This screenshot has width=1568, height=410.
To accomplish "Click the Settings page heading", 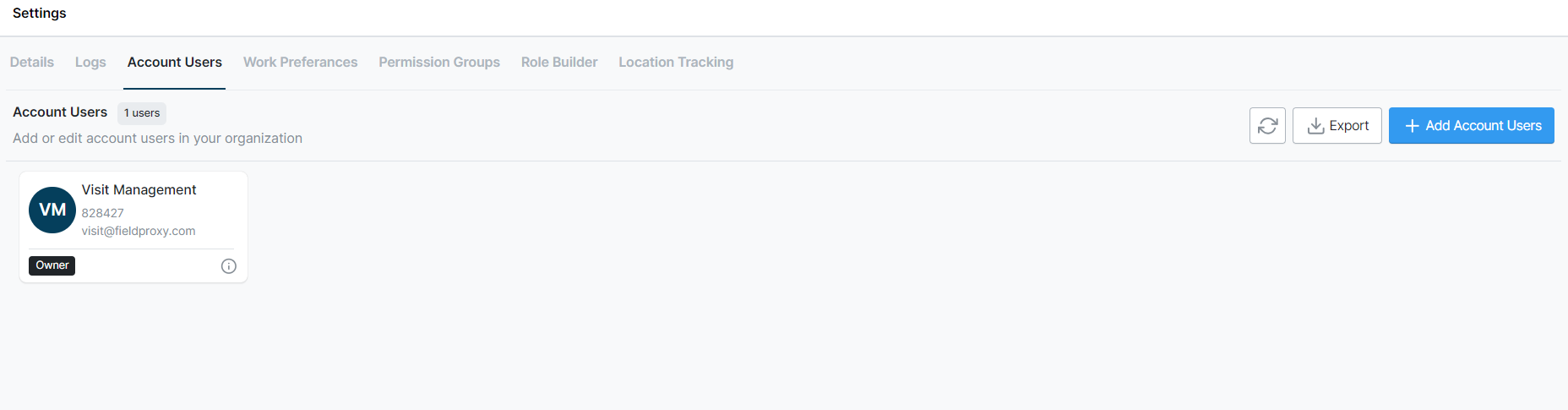I will (40, 14).
